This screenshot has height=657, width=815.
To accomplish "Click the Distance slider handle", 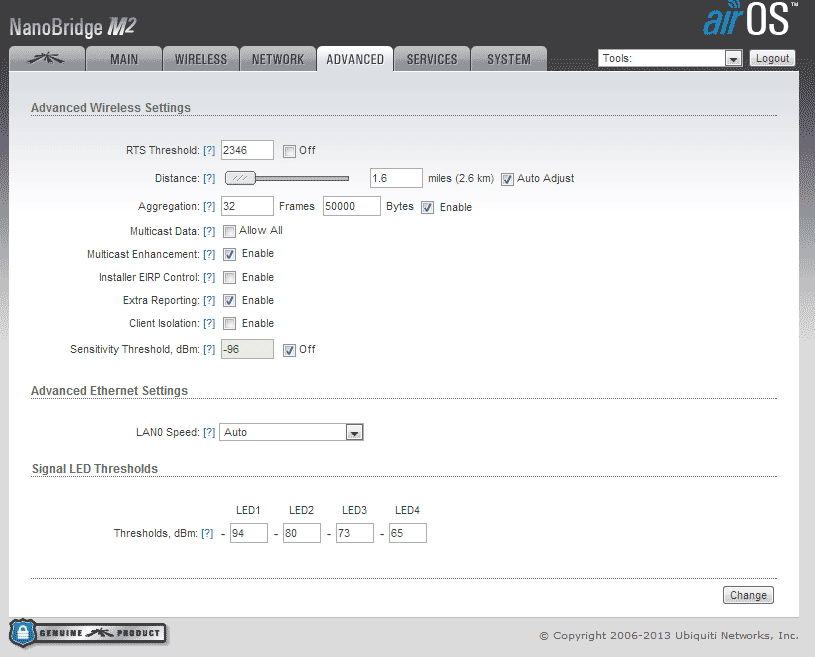I will pos(240,178).
